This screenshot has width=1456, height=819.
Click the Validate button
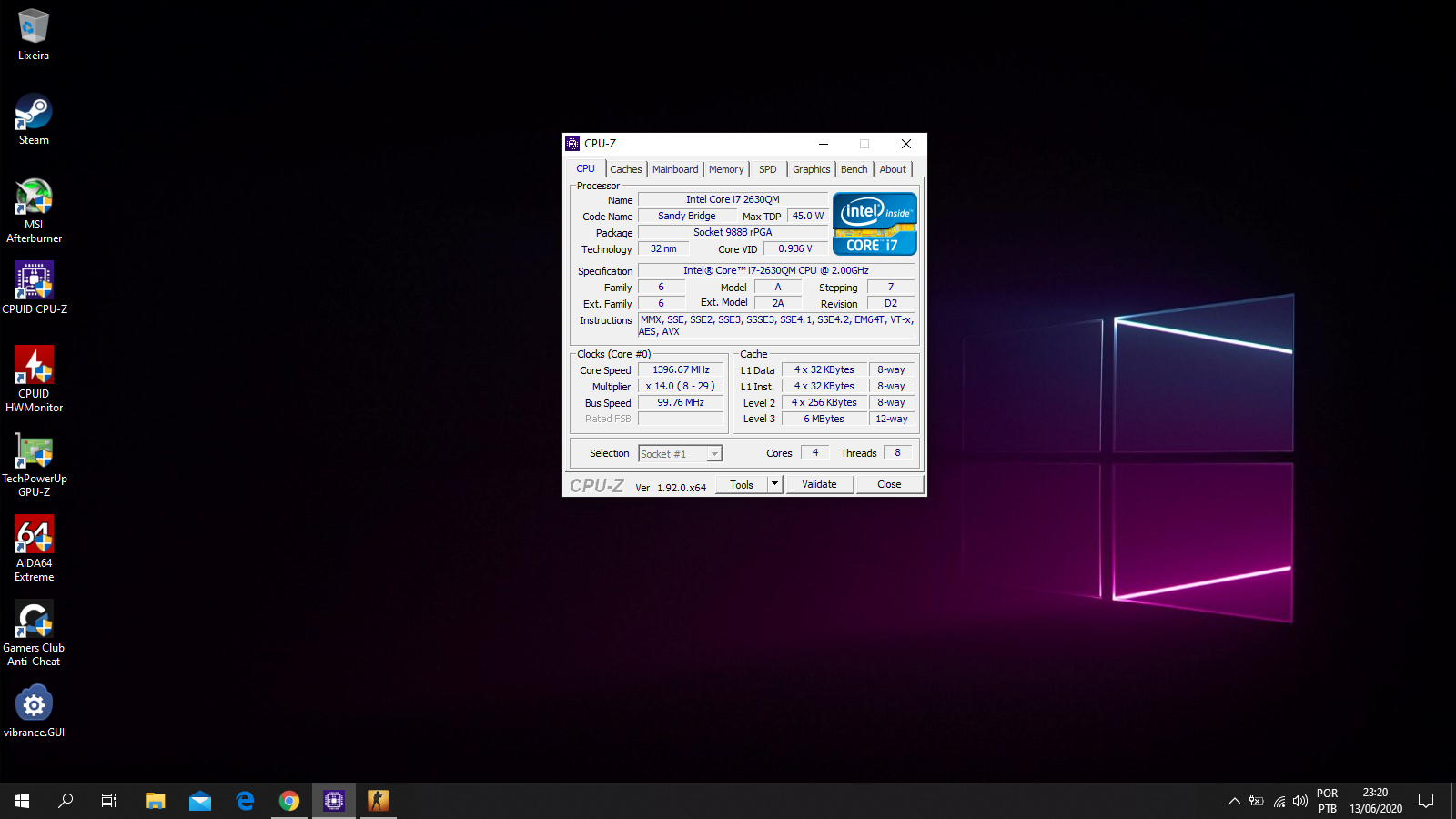click(x=819, y=484)
